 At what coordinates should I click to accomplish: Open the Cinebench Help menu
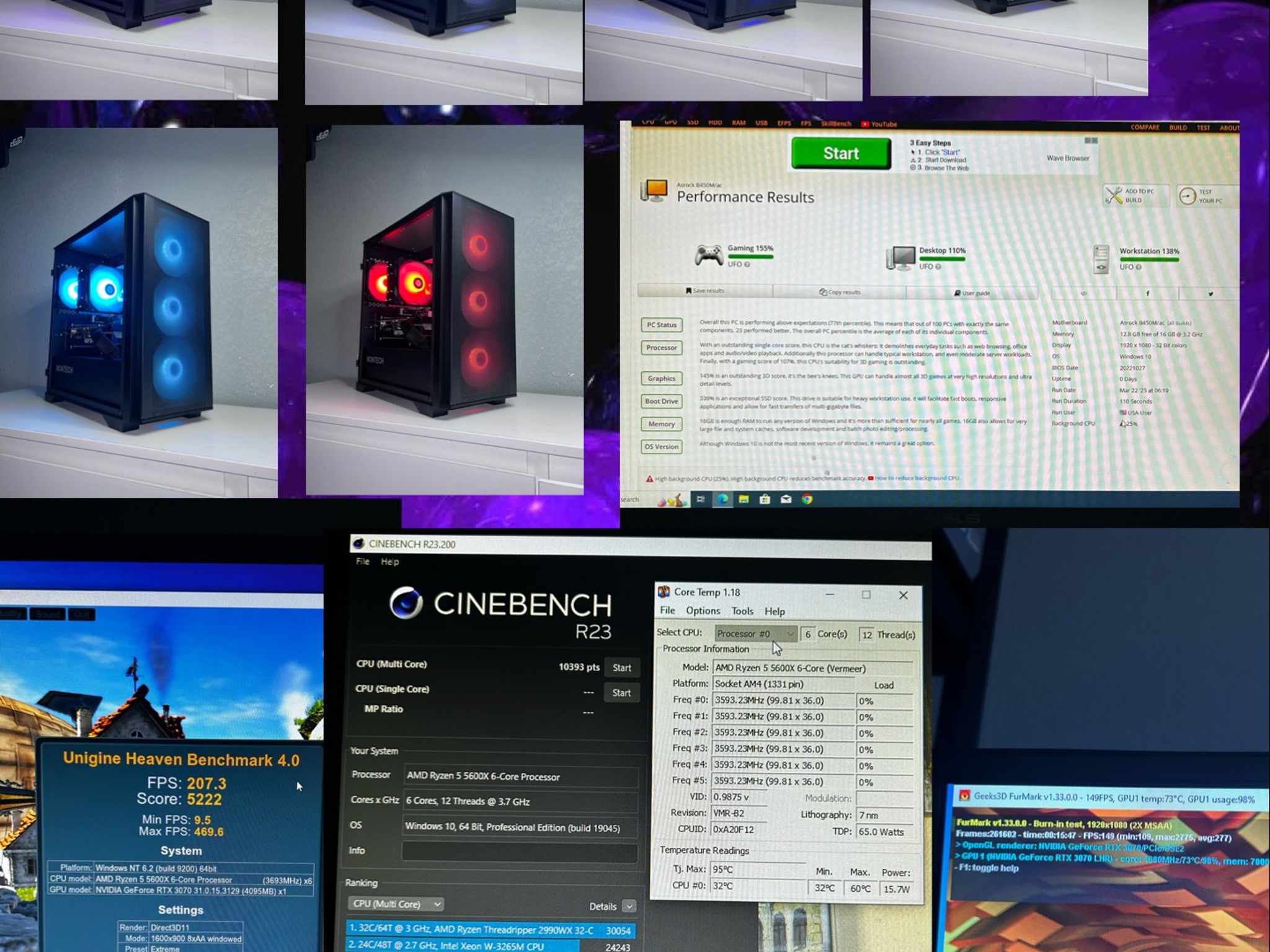click(x=390, y=562)
